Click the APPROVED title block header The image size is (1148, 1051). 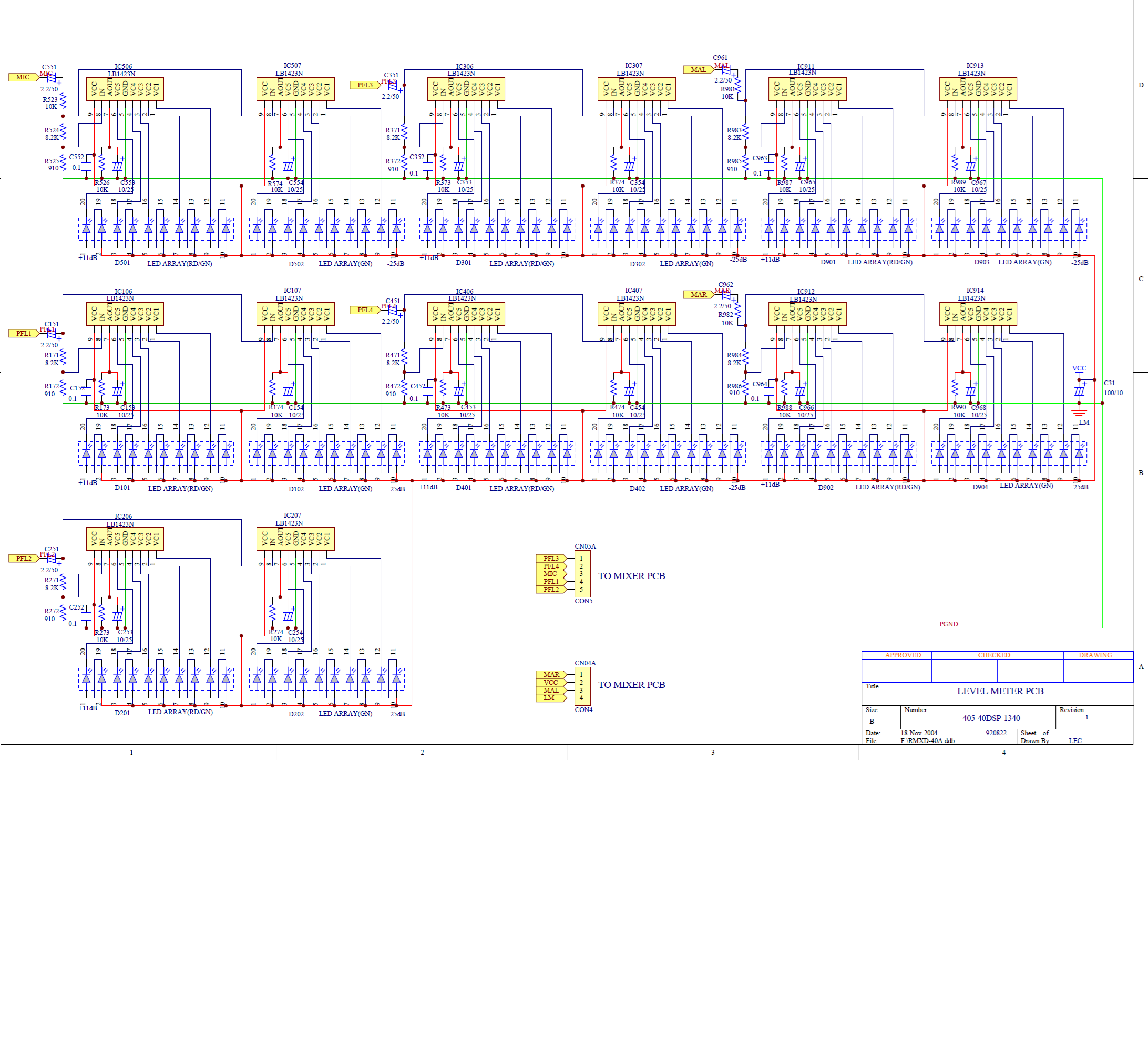tap(903, 655)
